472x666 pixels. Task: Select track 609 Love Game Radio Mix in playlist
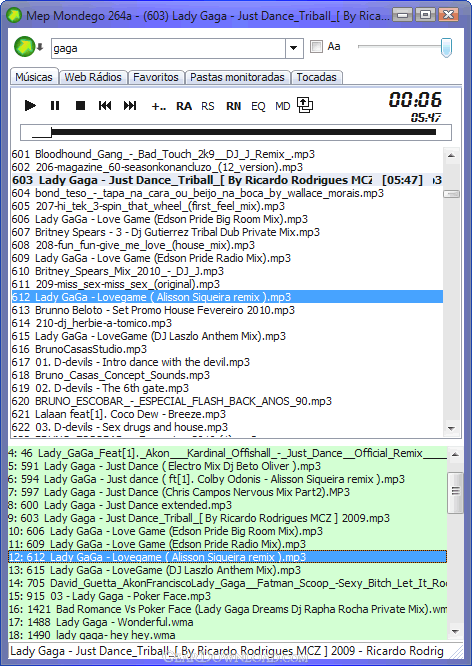pyautogui.click(x=227, y=258)
